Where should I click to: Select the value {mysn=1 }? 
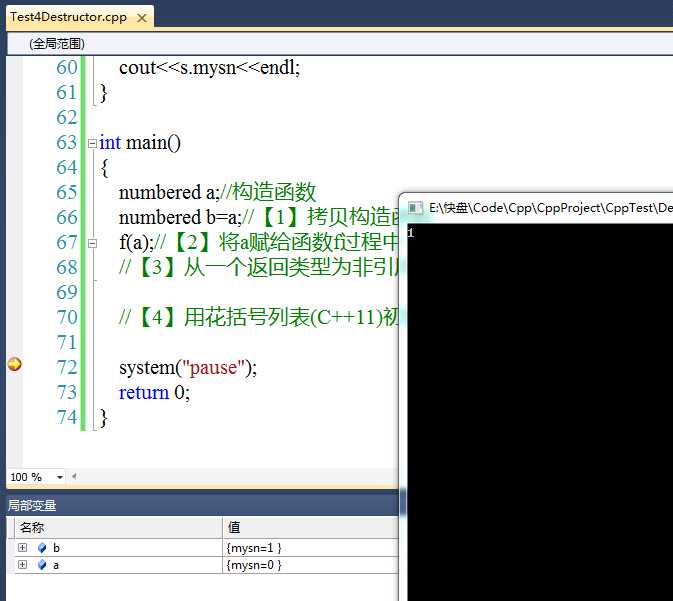[x=254, y=548]
